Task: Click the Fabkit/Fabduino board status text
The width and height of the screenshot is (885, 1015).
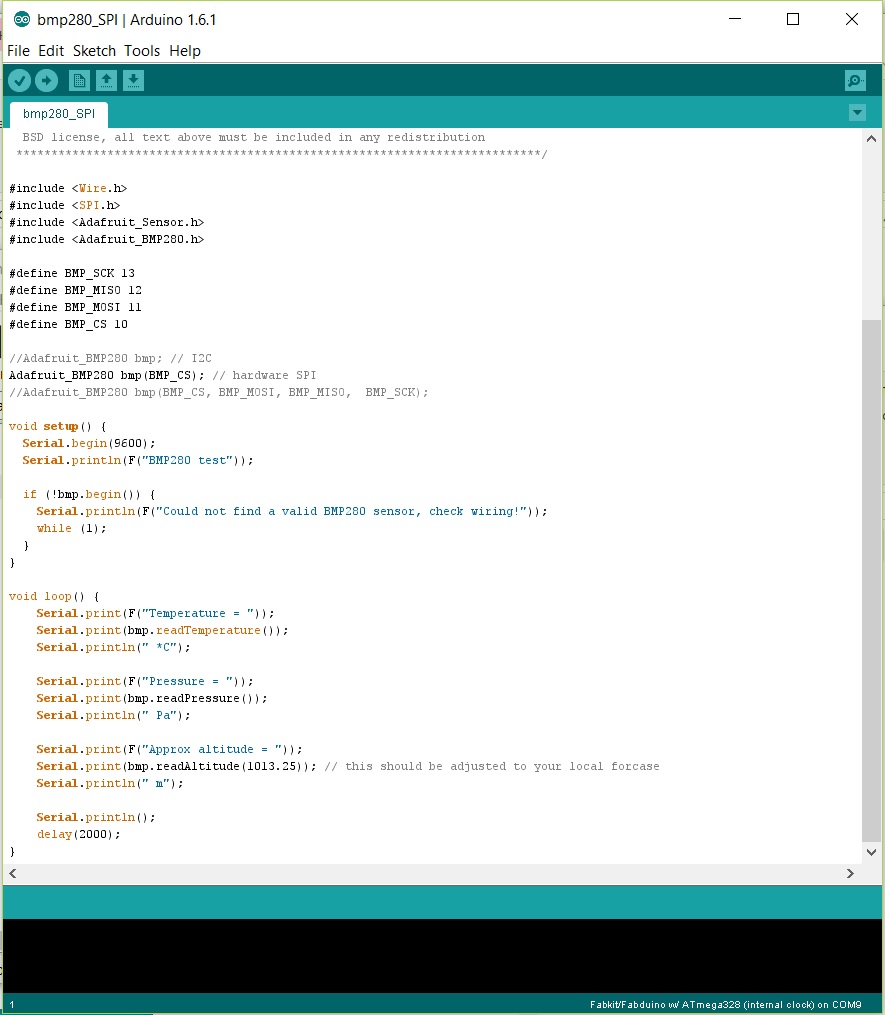Action: (x=725, y=1005)
